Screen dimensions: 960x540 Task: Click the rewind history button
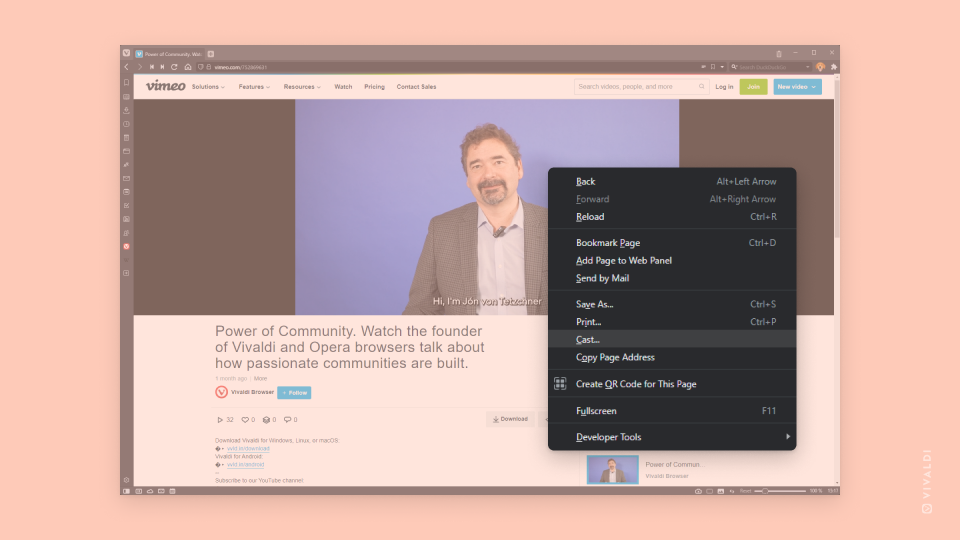click(x=151, y=67)
